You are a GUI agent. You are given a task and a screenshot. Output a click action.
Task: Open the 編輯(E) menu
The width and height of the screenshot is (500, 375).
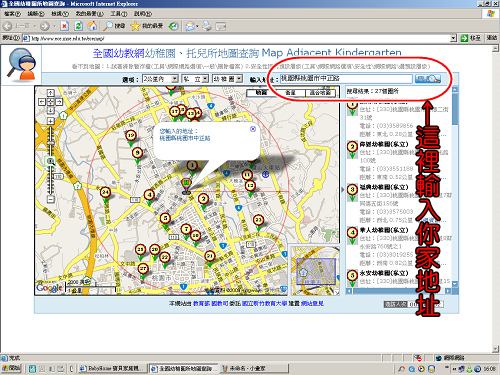36,14
